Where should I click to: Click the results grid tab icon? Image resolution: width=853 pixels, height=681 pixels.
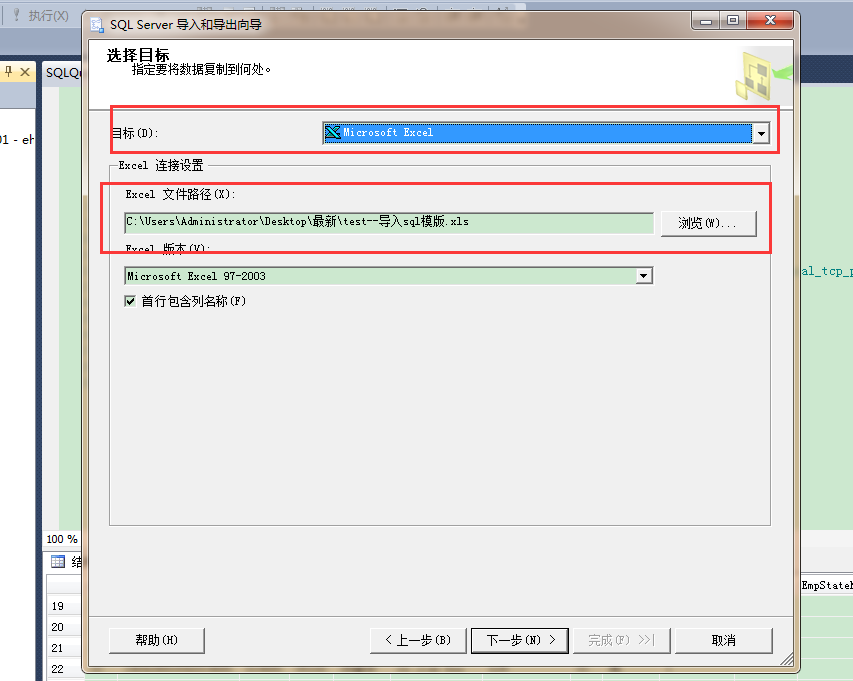(x=58, y=561)
